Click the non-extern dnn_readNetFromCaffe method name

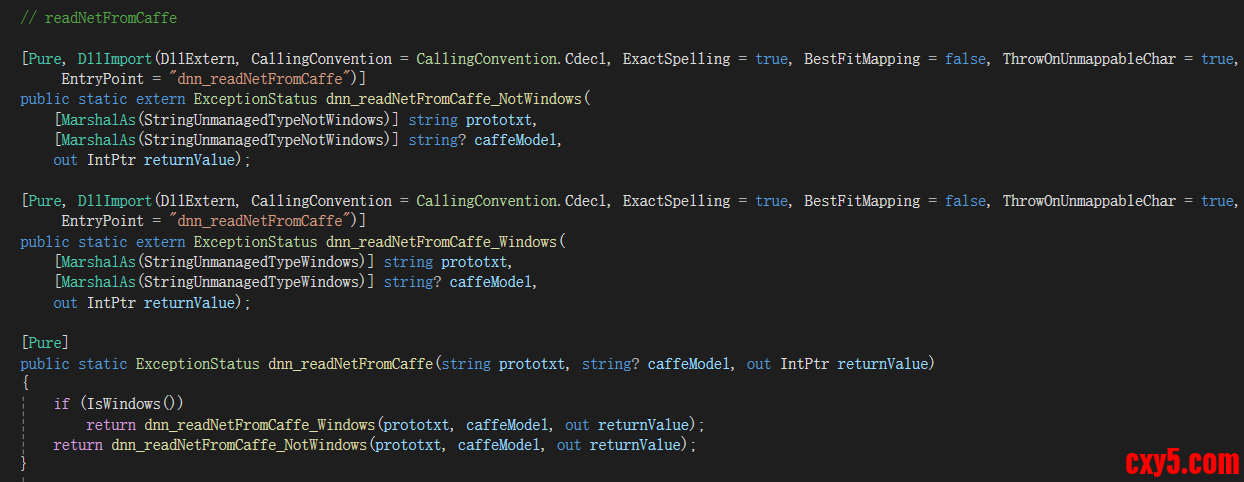tap(350, 363)
